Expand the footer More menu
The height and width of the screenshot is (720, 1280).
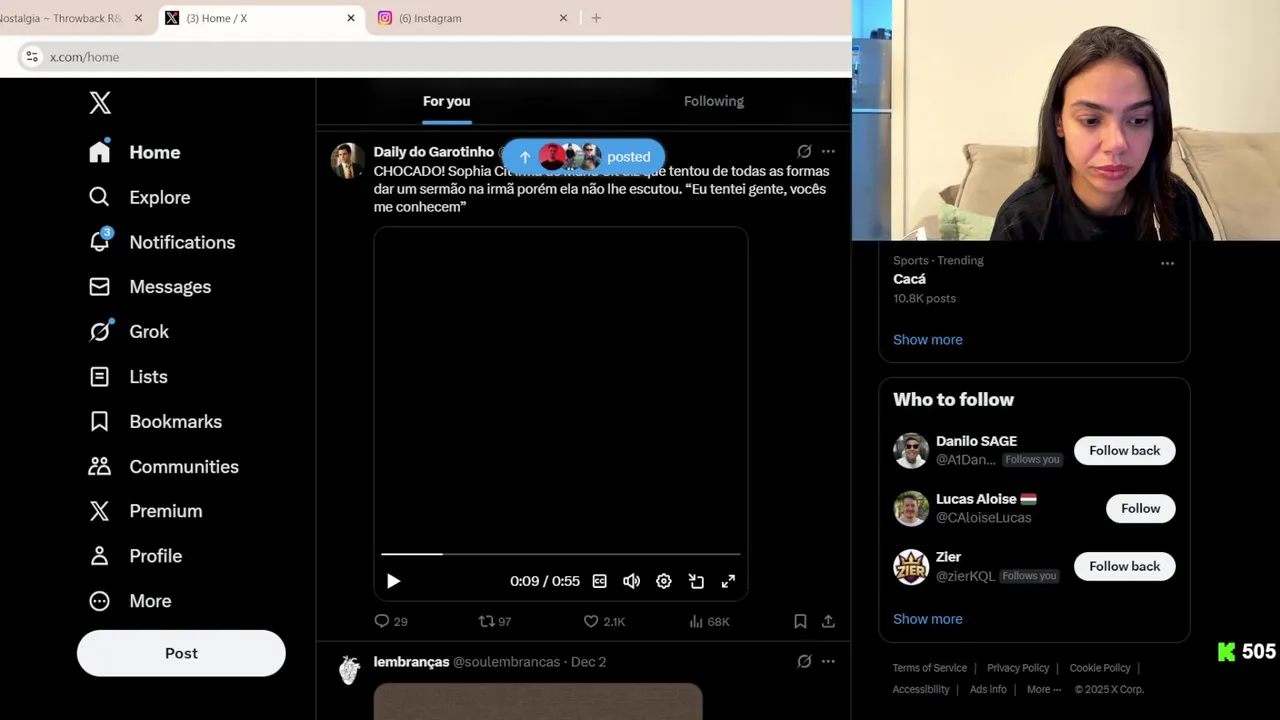[x=1043, y=689]
